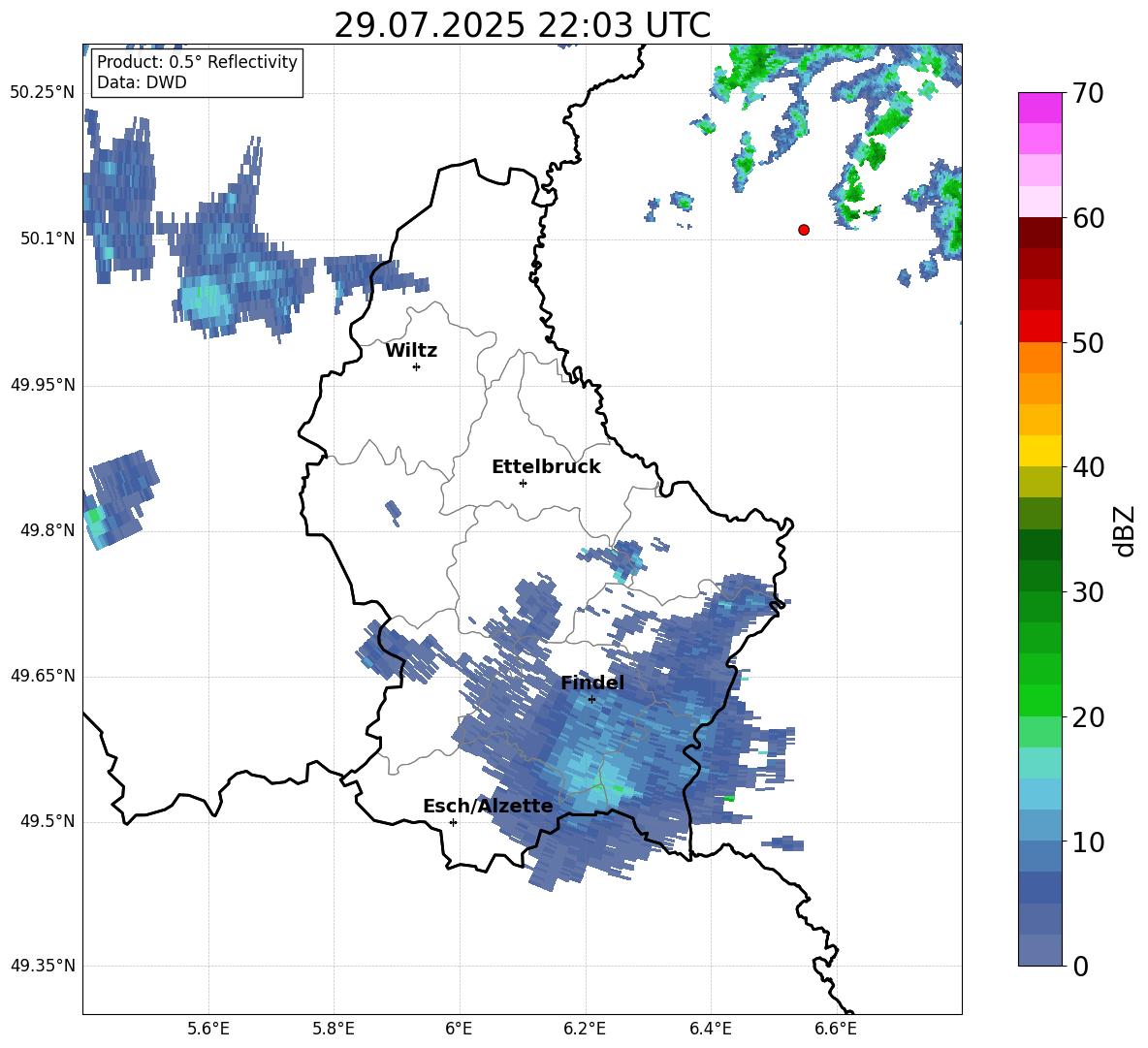Click the 10 tick label on colorbar
The height and width of the screenshot is (1048, 1148).
tap(1088, 842)
